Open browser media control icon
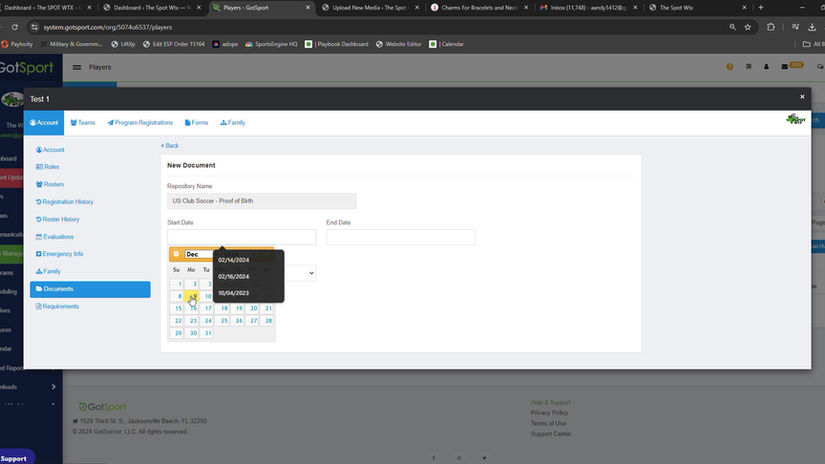825x464 pixels. 796,27
